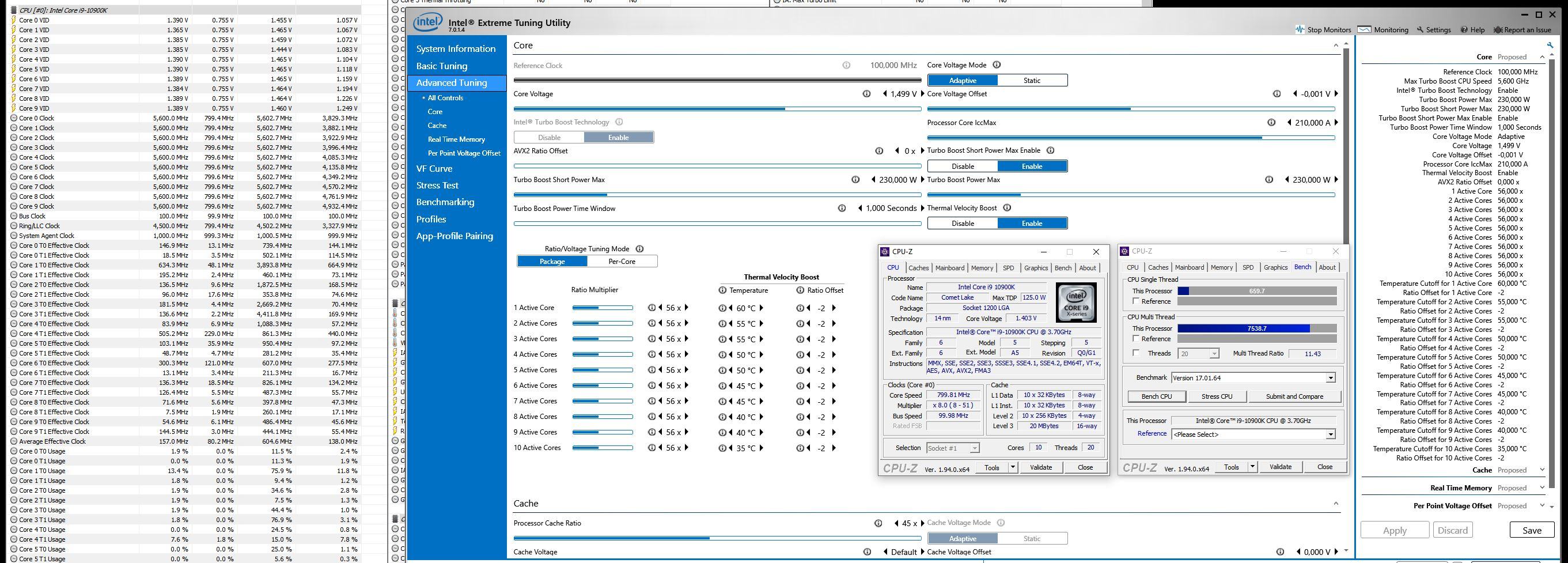Viewport: 1568px width, 563px height.
Task: Collapse the Cache section chevron
Action: tap(1336, 503)
